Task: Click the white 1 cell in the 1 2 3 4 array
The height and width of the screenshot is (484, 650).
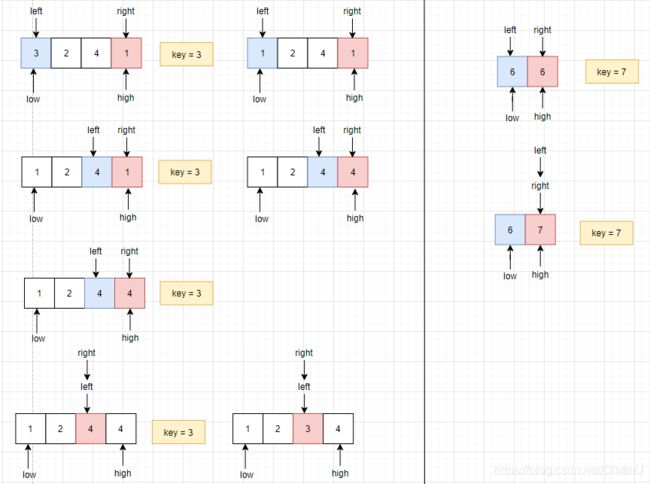Action: 247,428
